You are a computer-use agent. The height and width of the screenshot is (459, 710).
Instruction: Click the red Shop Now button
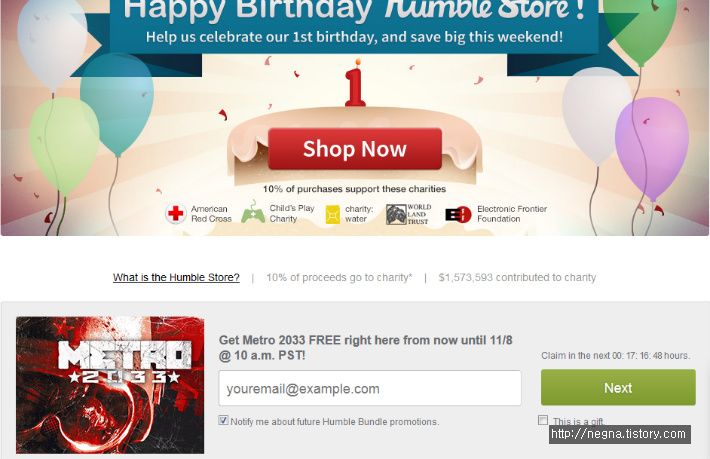tap(355, 149)
